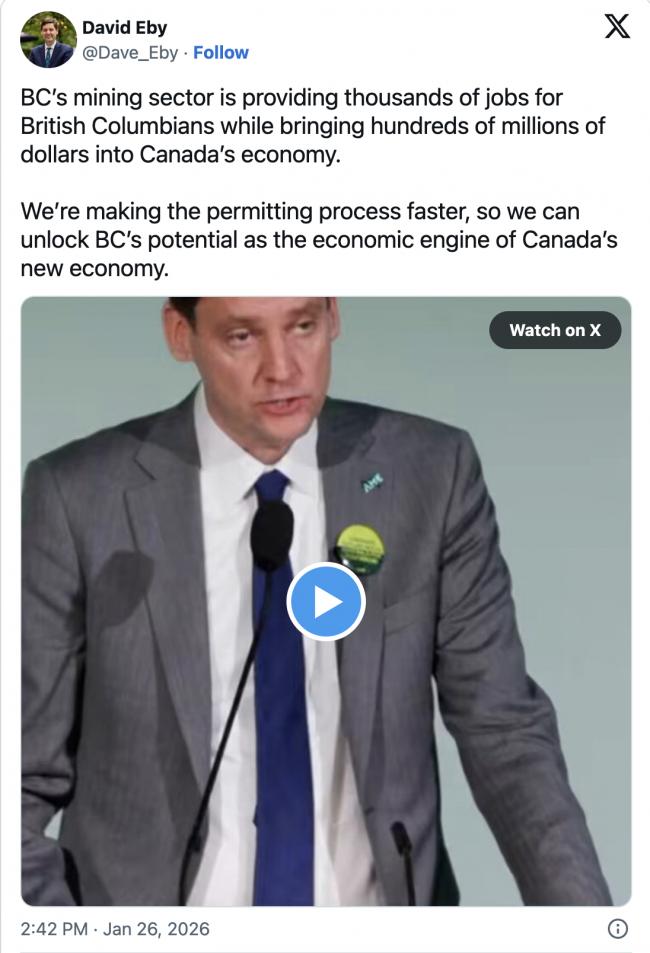Click the small podium microphone in the video
The width and height of the screenshot is (650, 953).
point(404,860)
